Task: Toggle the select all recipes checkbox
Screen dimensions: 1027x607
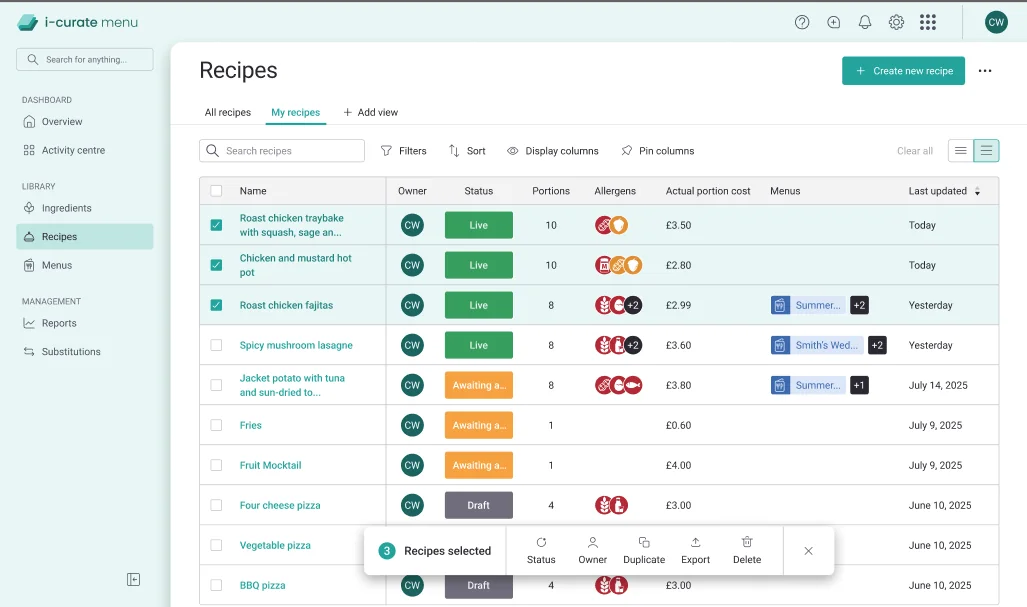Action: coord(216,191)
